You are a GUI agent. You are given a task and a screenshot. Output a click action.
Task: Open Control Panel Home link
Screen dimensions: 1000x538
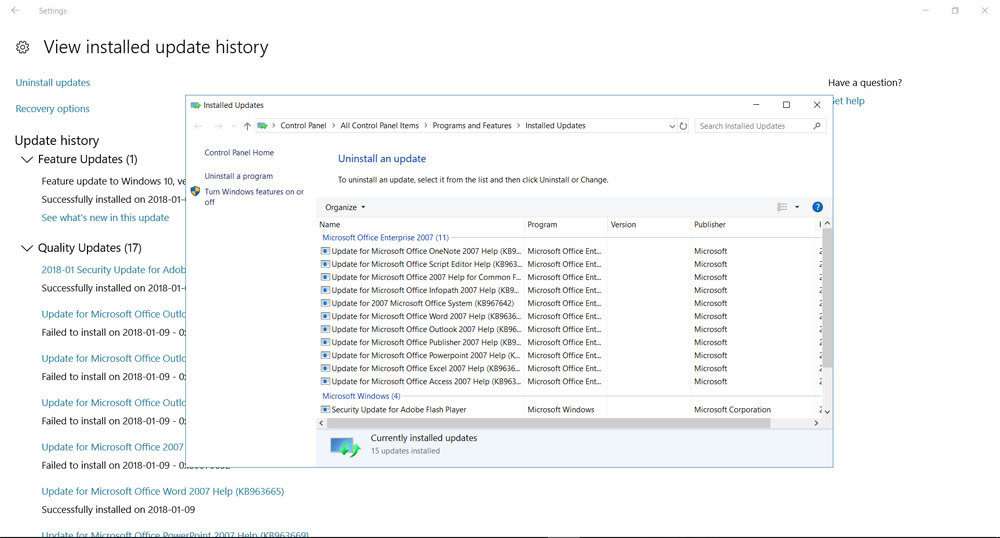pos(239,152)
